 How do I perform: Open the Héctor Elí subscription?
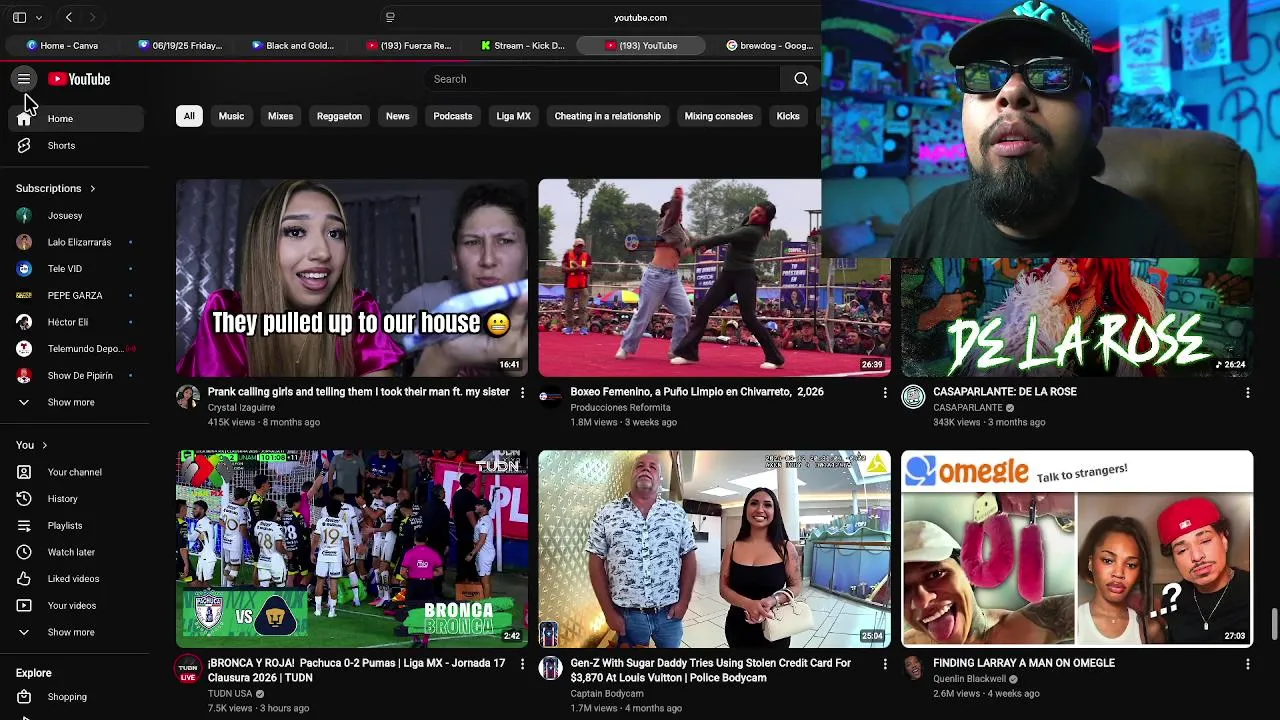[77, 322]
